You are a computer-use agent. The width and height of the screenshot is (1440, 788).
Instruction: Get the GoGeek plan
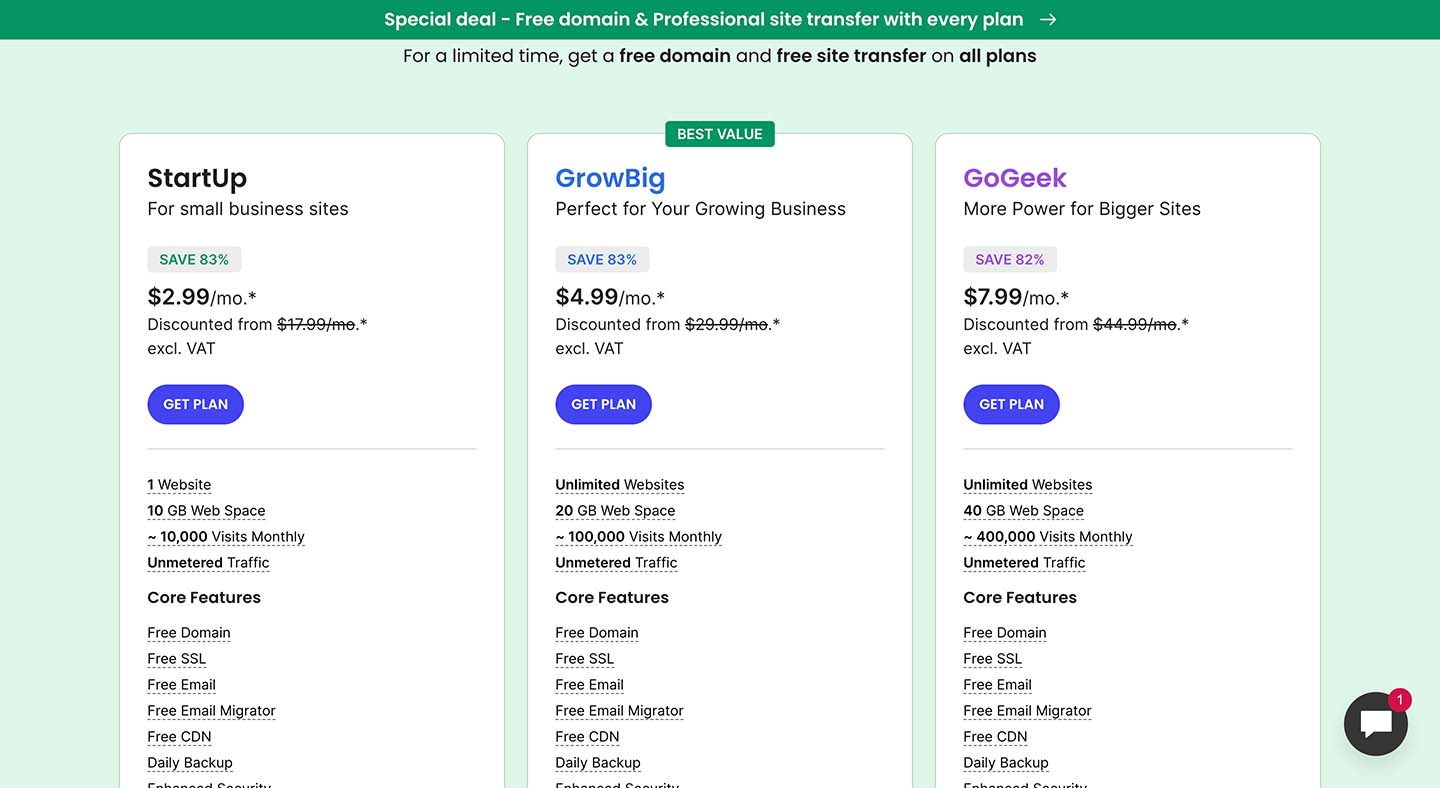point(1012,404)
